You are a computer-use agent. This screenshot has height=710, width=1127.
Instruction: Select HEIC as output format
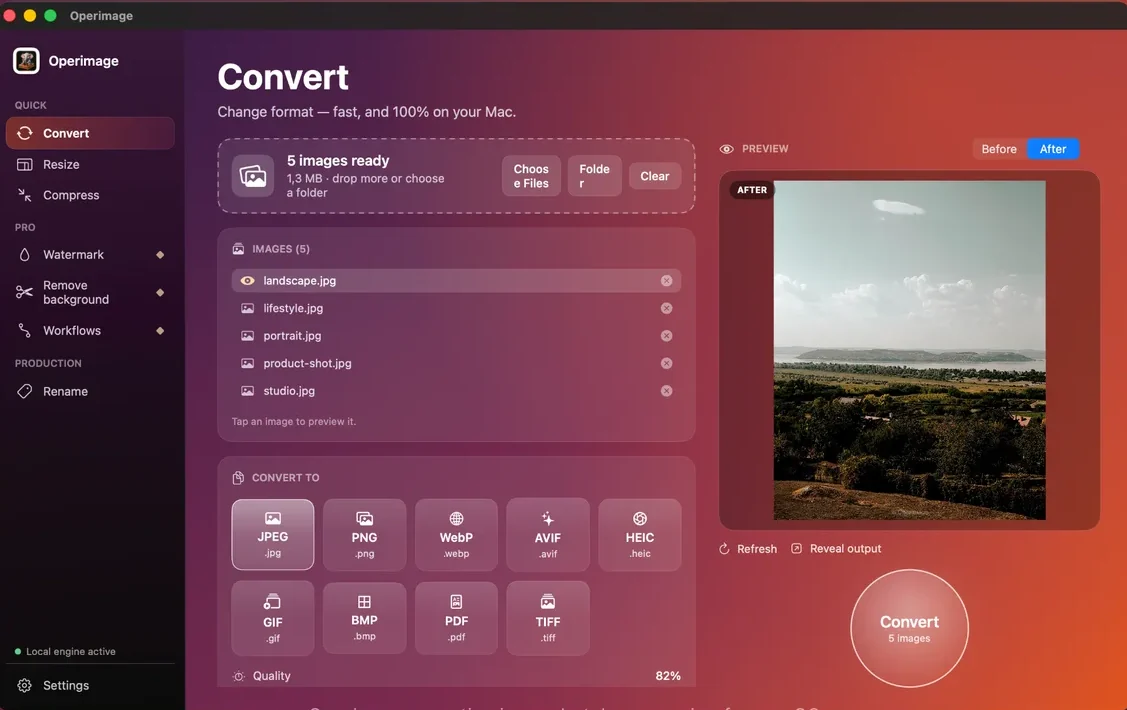pos(640,535)
